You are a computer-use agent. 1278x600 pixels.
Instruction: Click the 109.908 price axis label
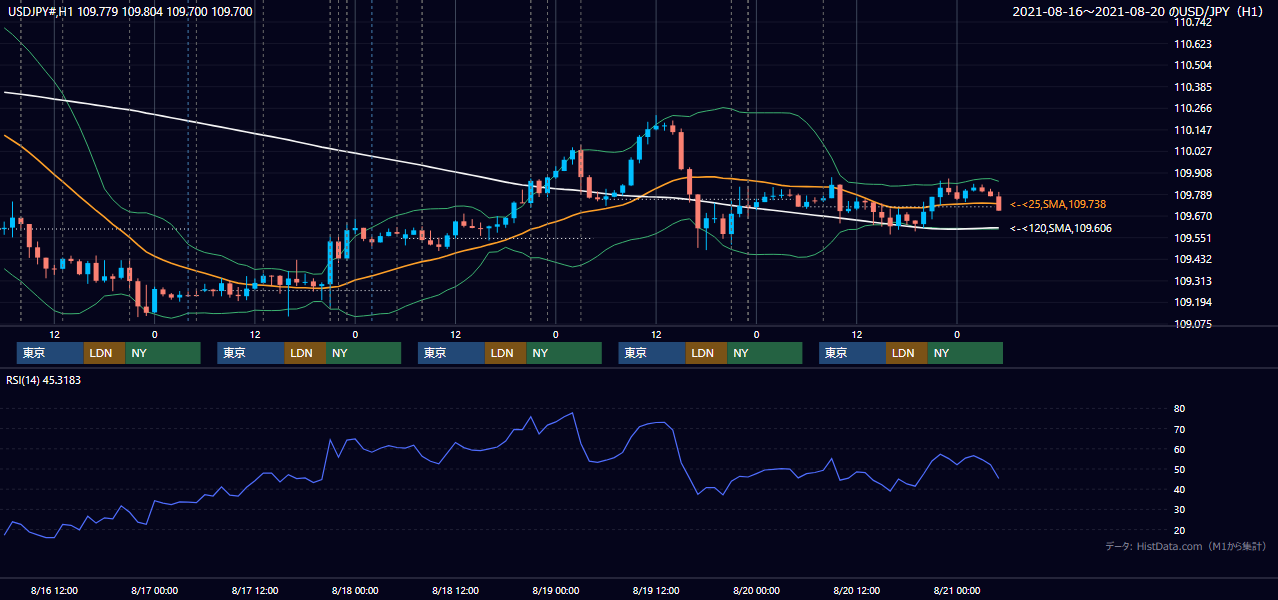point(1193,173)
